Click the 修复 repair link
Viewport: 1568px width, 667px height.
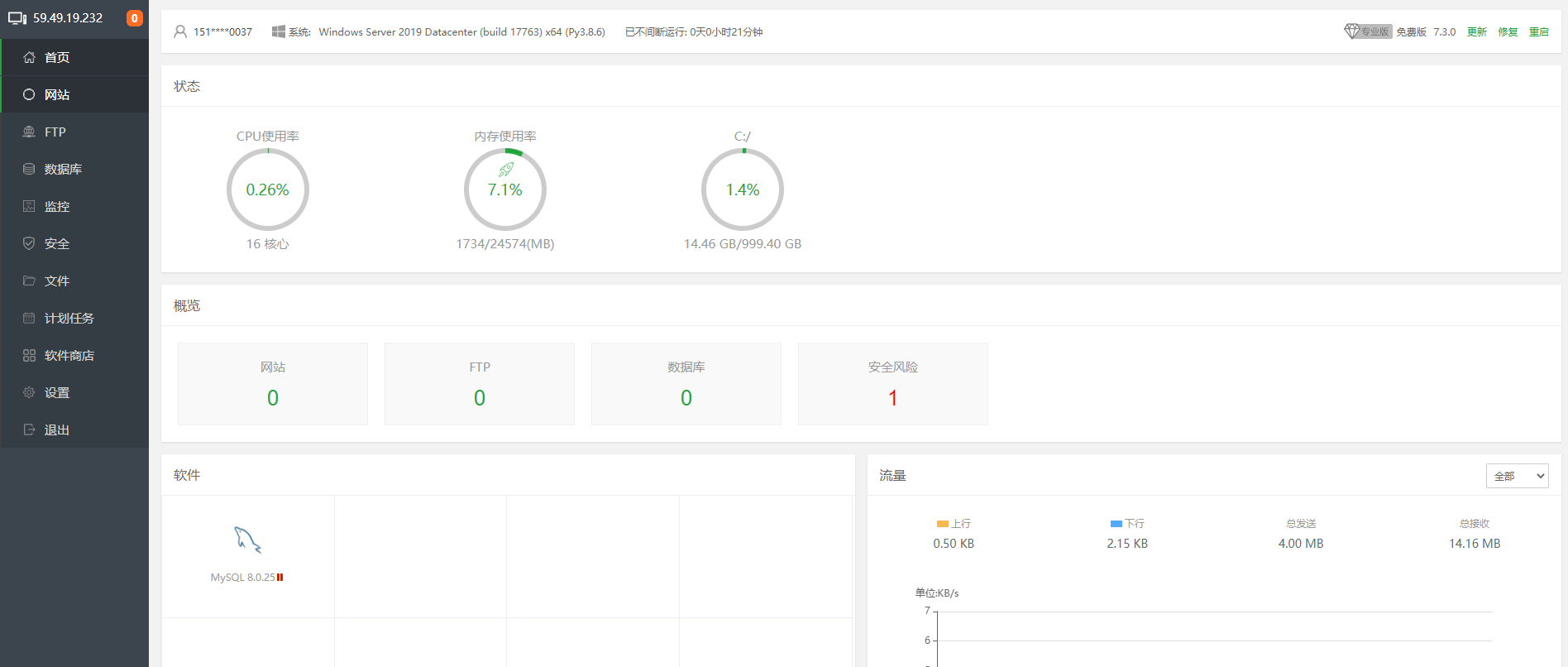pyautogui.click(x=1508, y=32)
